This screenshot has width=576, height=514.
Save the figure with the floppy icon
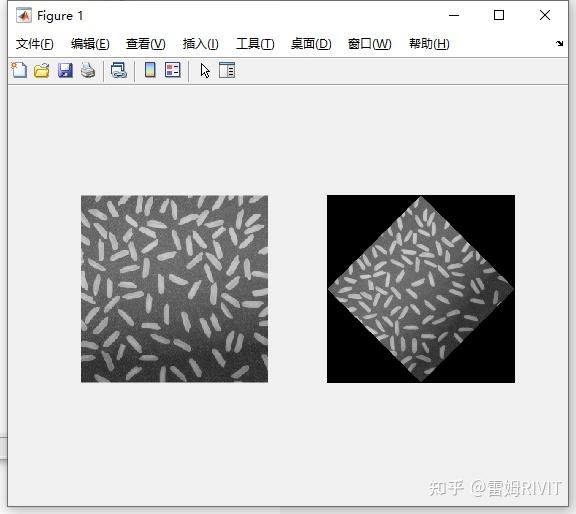[x=65, y=70]
